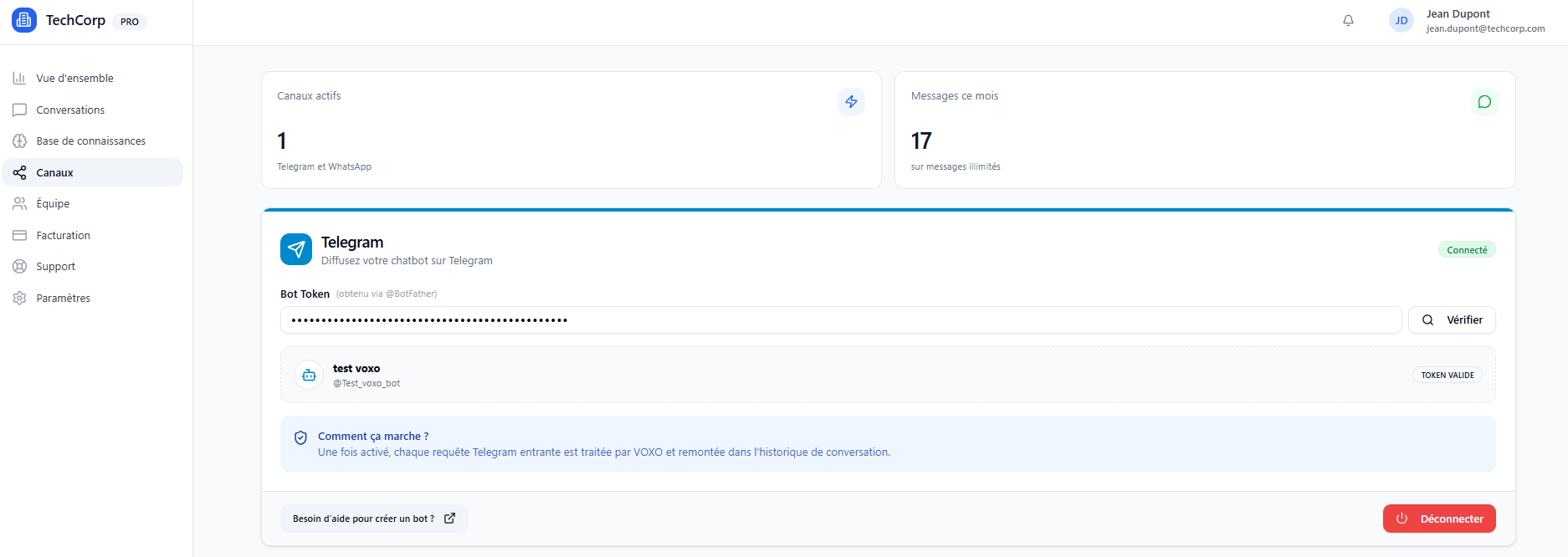Click 'Diffusez votre chatbot sur Telegram' subtitle
1568x557 pixels.
click(407, 261)
